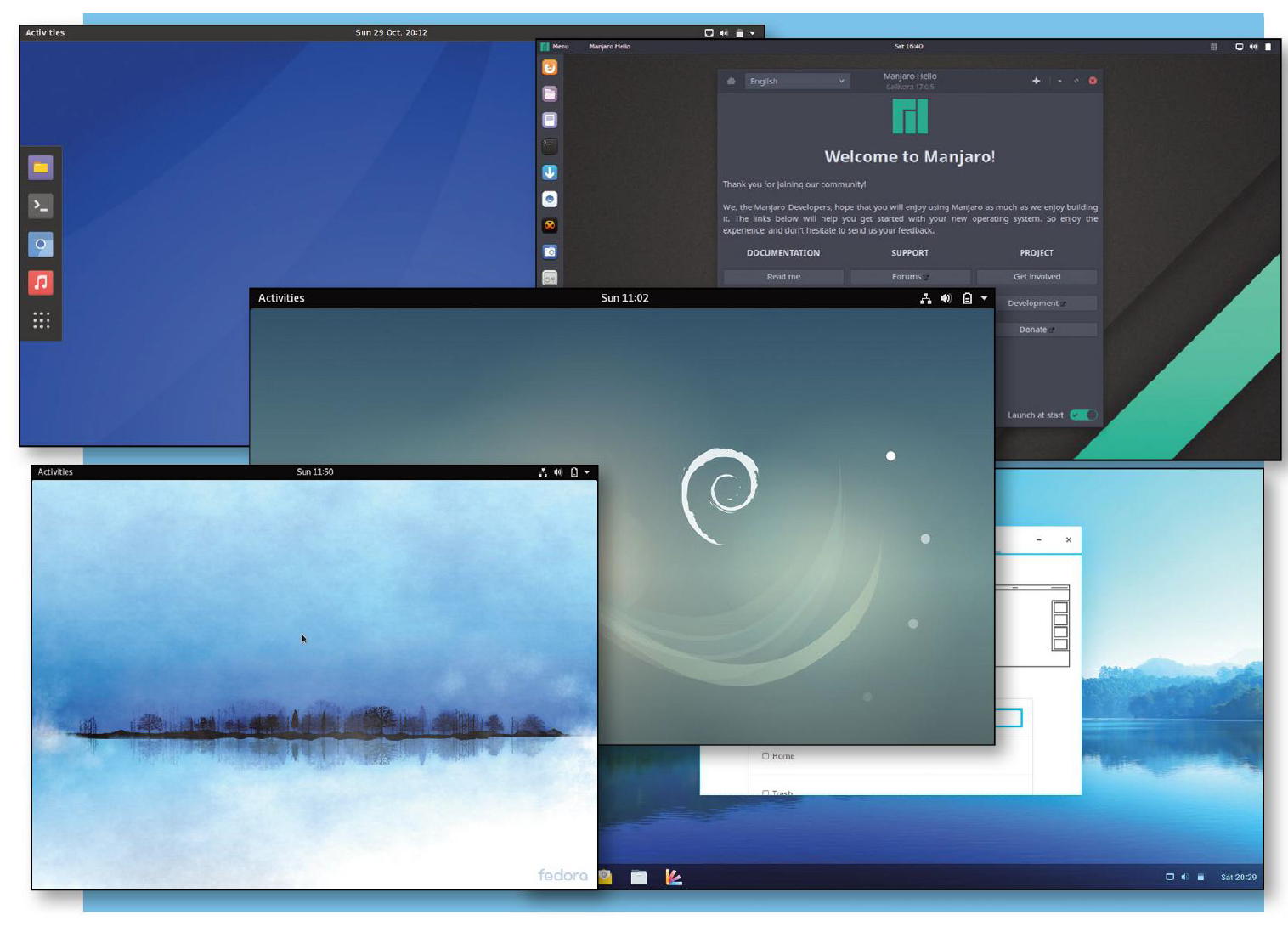Screen dimensions: 1288x926
Task: Open the camera screenshot icon in Manjaro dock
Action: pos(550,251)
